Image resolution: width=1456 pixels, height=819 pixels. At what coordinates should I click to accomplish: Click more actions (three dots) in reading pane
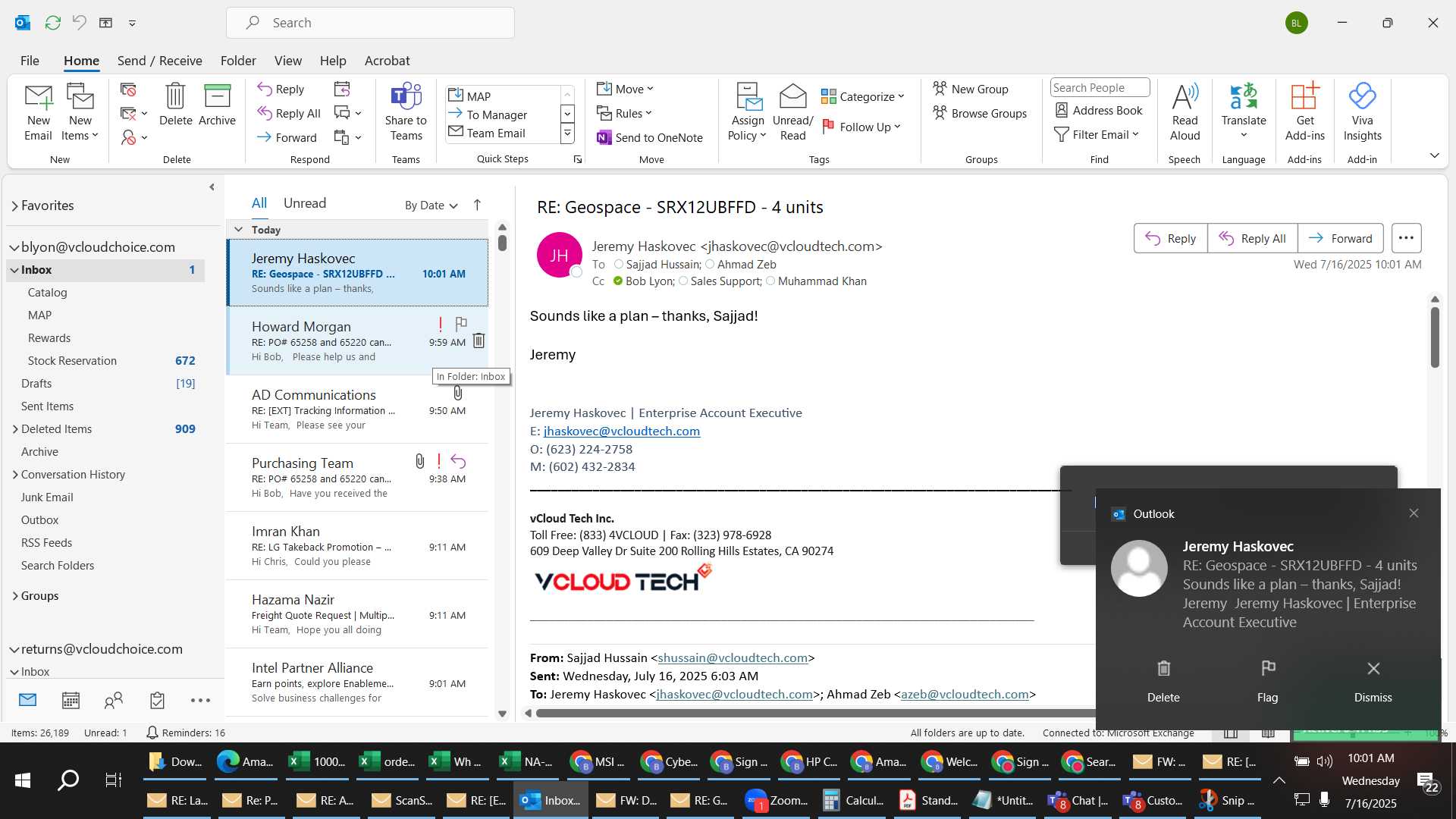(1406, 238)
